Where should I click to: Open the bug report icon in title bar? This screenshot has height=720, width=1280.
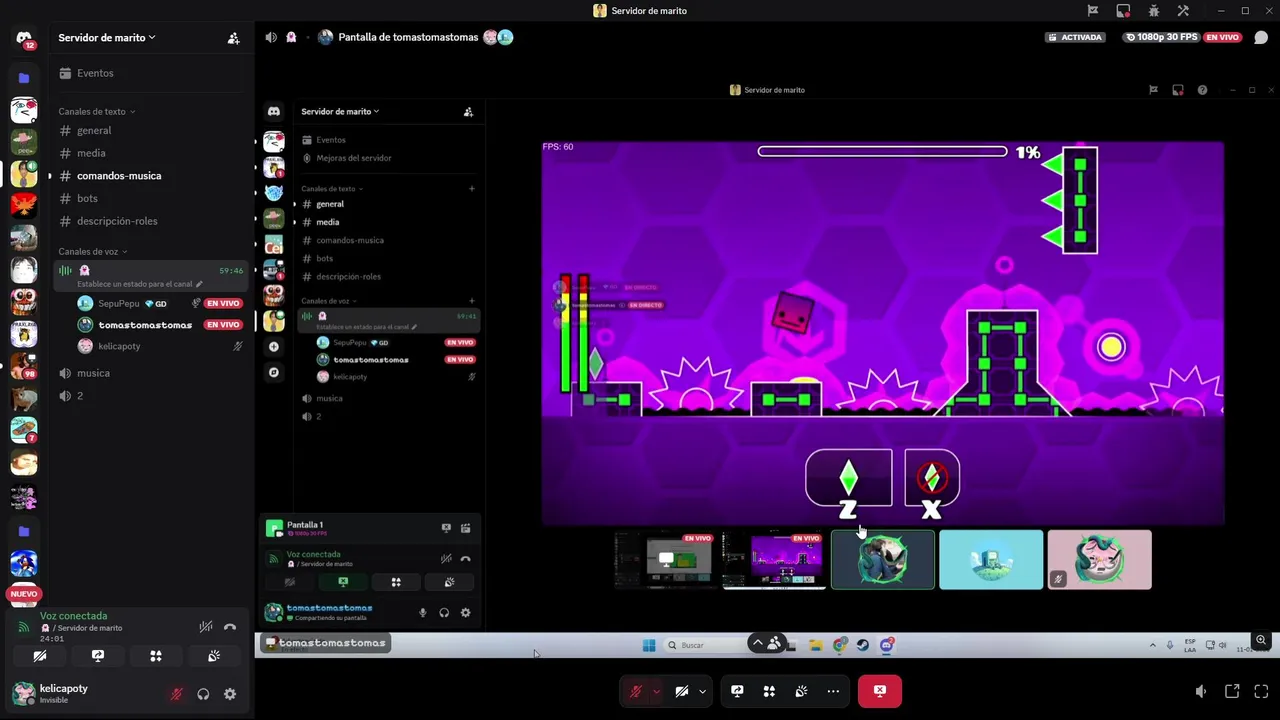coord(1153,11)
